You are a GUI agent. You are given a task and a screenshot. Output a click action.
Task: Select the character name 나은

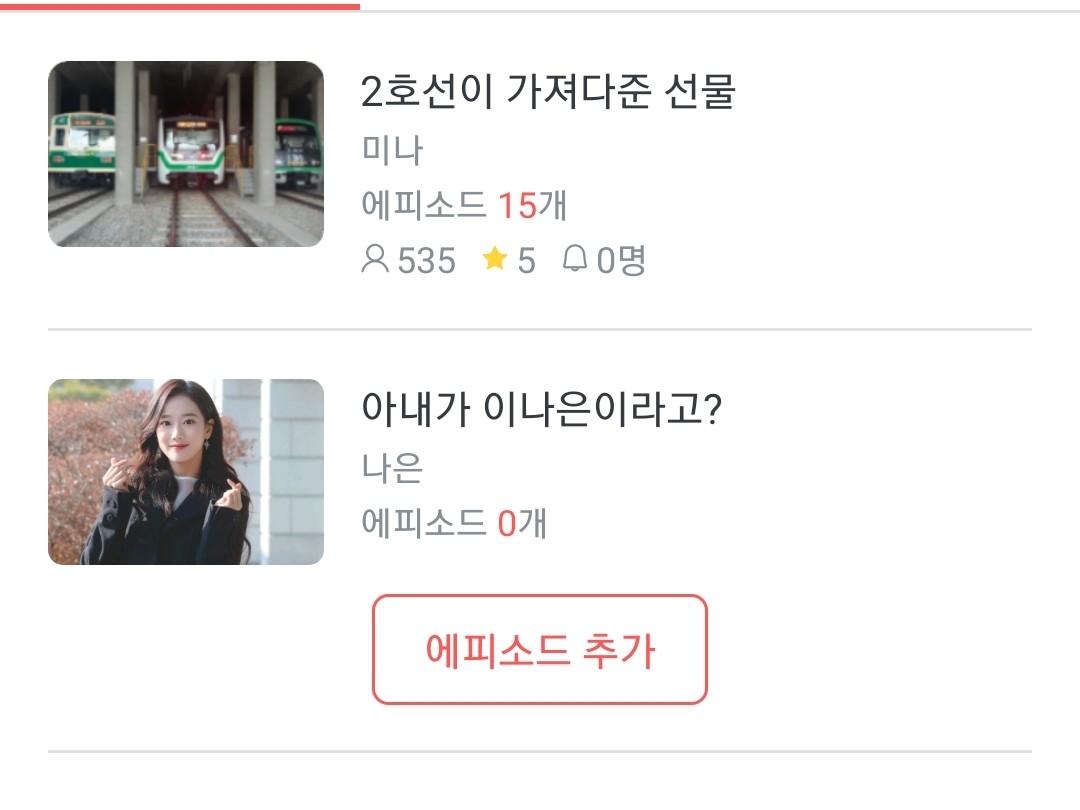392,467
